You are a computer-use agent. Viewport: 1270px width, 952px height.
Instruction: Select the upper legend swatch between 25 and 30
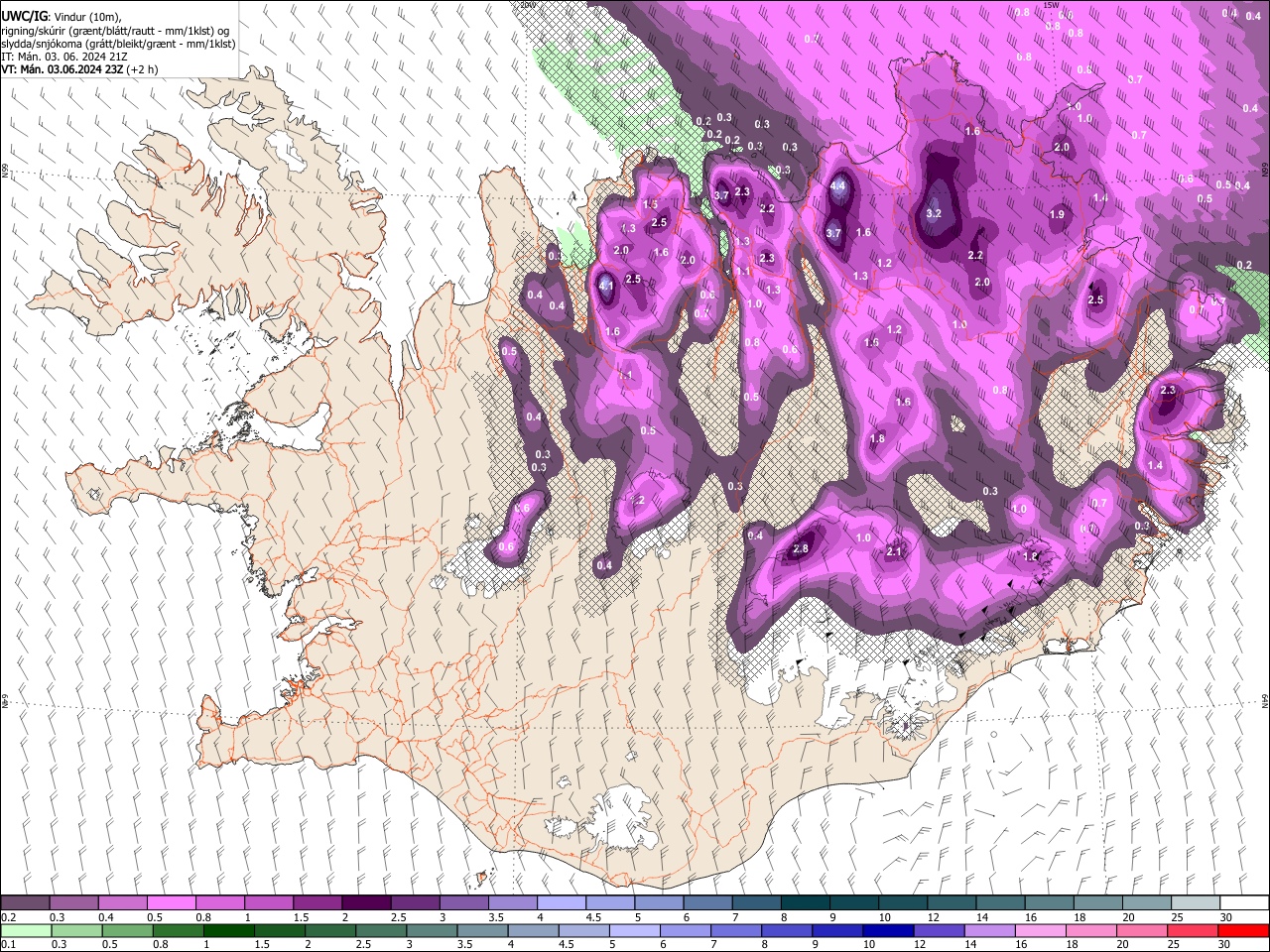[x=1196, y=902]
